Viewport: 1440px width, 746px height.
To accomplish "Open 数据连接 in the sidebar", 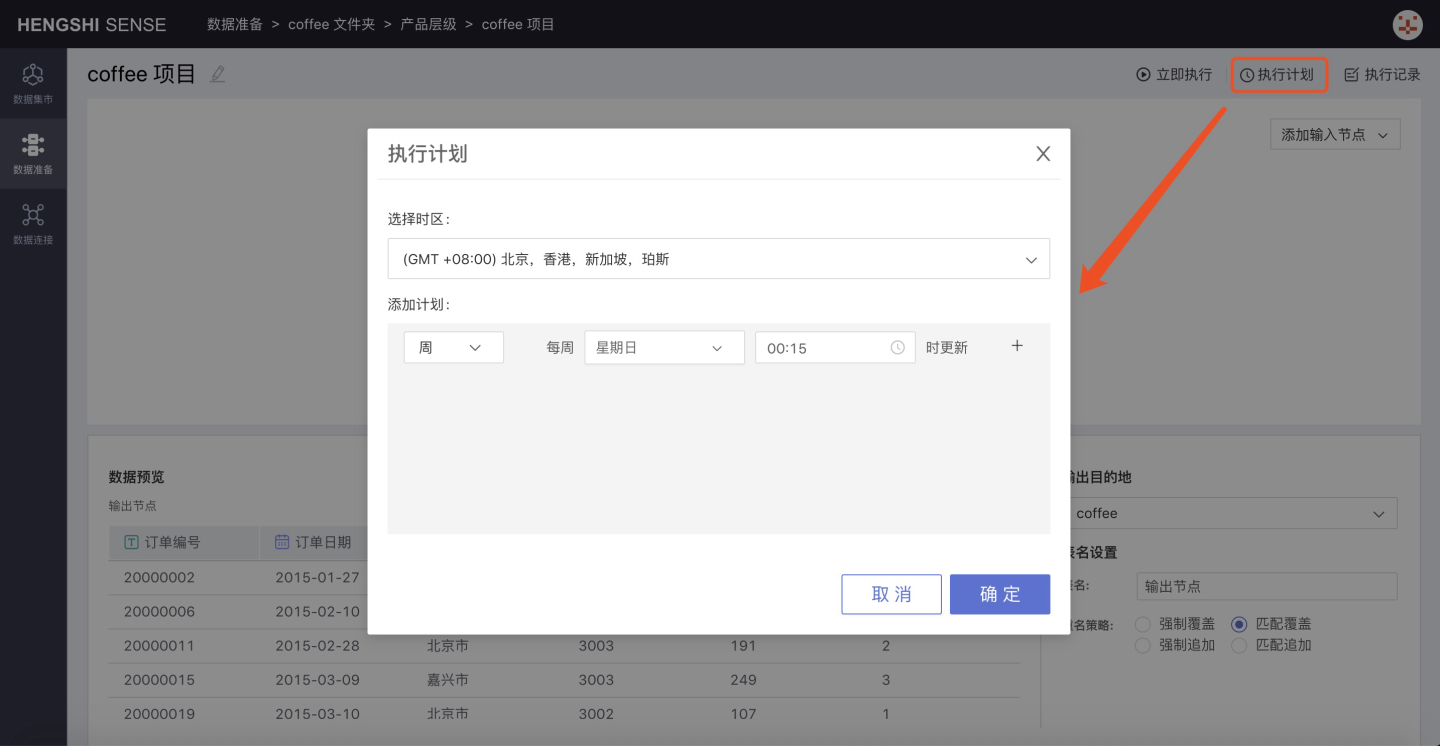I will click(x=33, y=223).
